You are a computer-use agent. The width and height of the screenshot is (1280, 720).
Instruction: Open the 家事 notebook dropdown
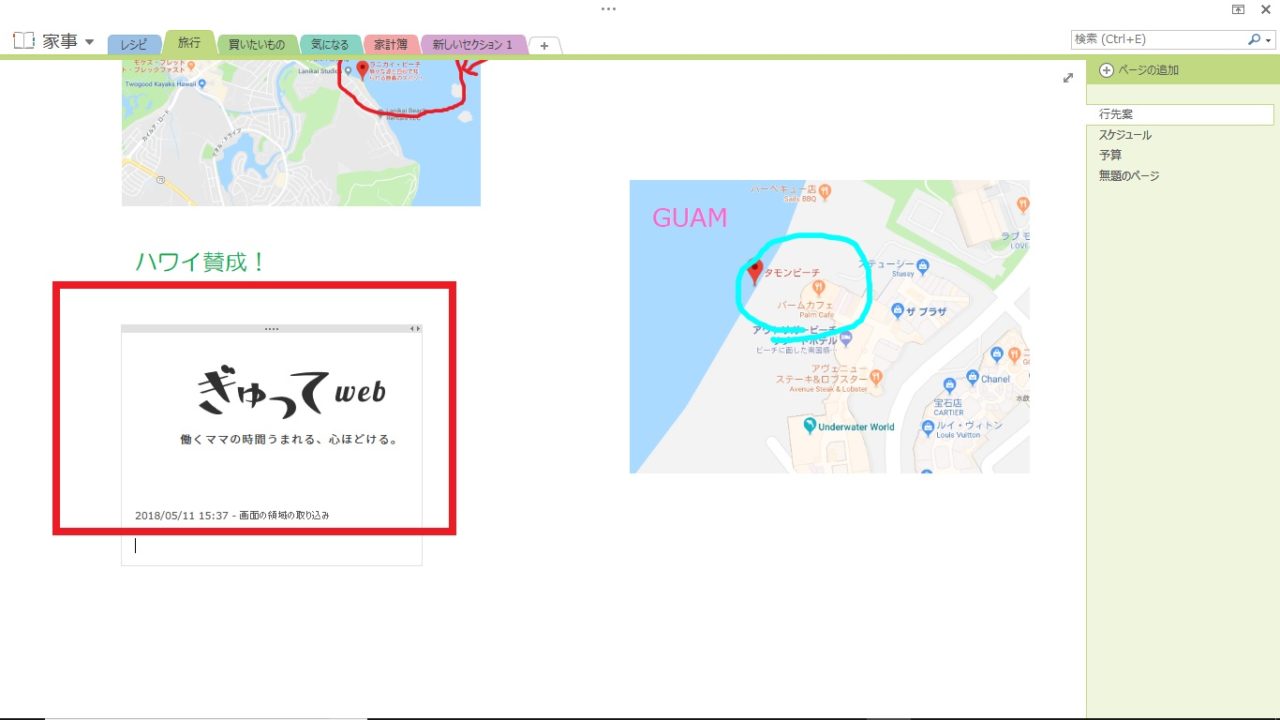90,42
